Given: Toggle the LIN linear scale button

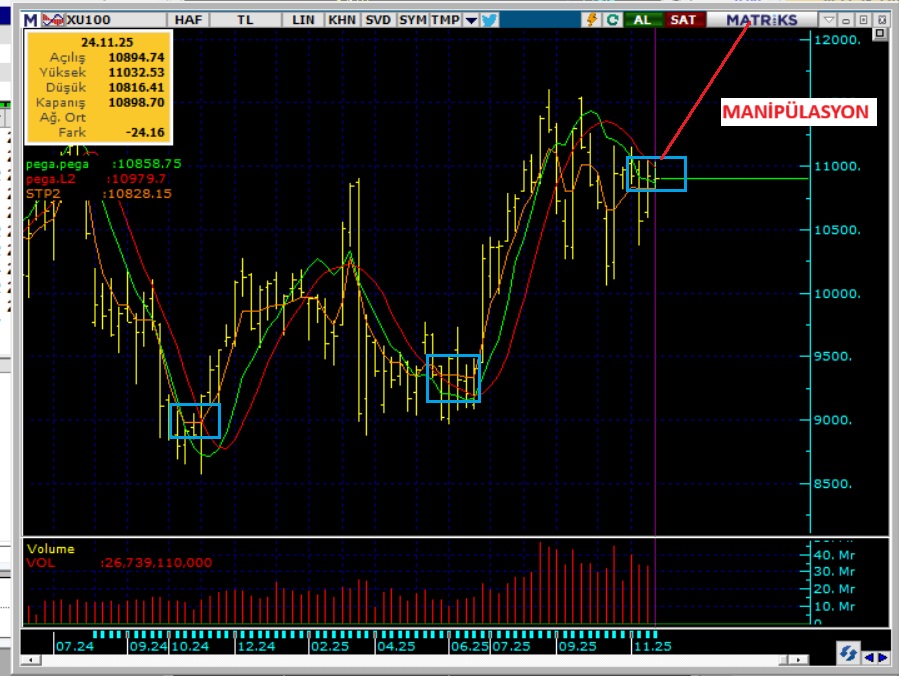Looking at the screenshot, I should pos(302,20).
